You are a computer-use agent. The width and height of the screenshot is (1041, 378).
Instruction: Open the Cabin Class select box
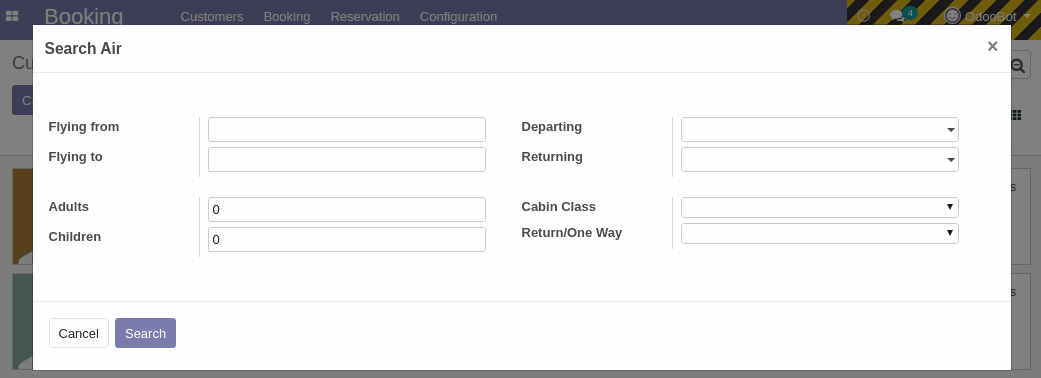pos(819,207)
